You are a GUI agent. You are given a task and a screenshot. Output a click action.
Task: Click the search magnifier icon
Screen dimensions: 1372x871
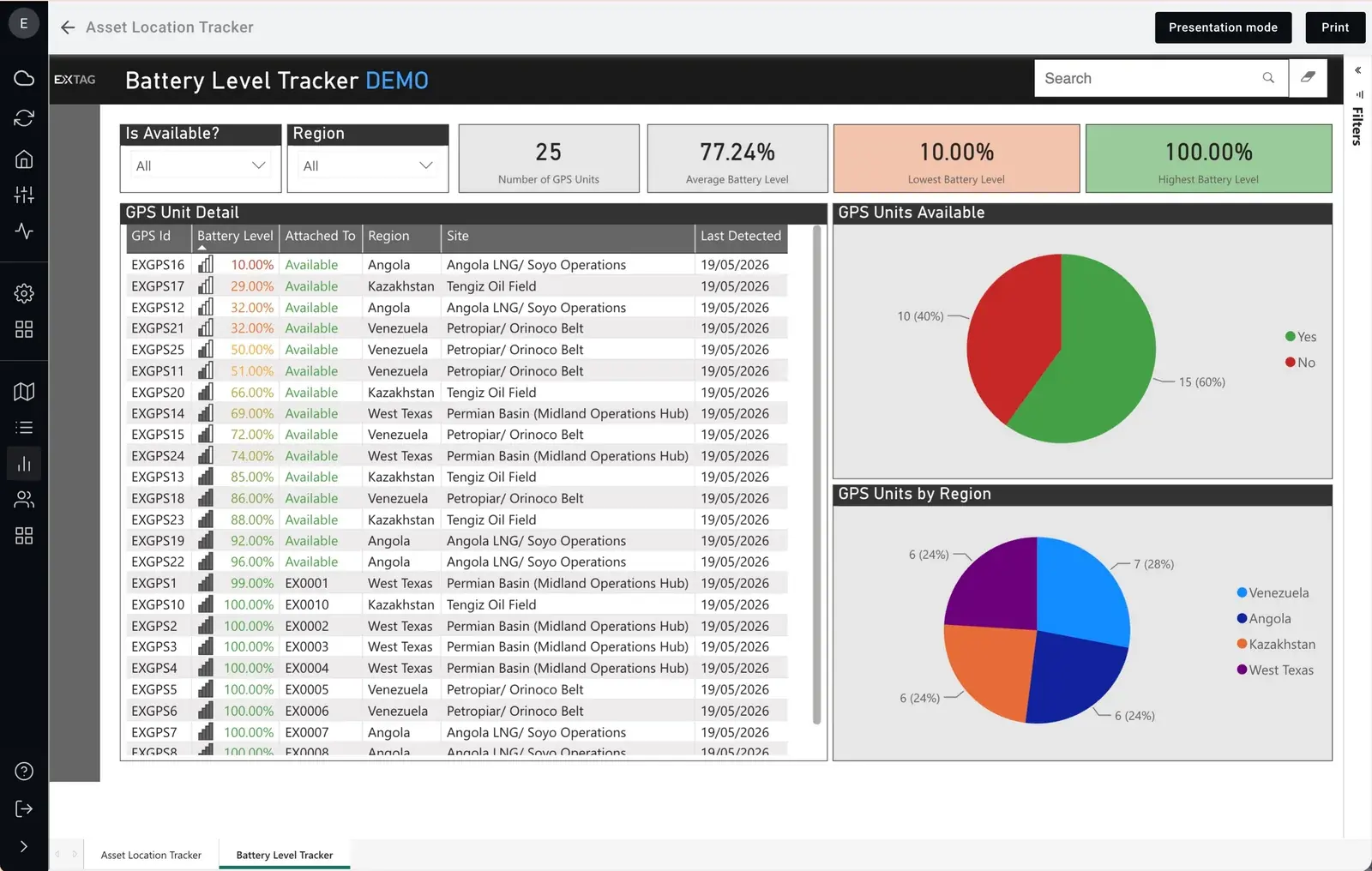1268,78
